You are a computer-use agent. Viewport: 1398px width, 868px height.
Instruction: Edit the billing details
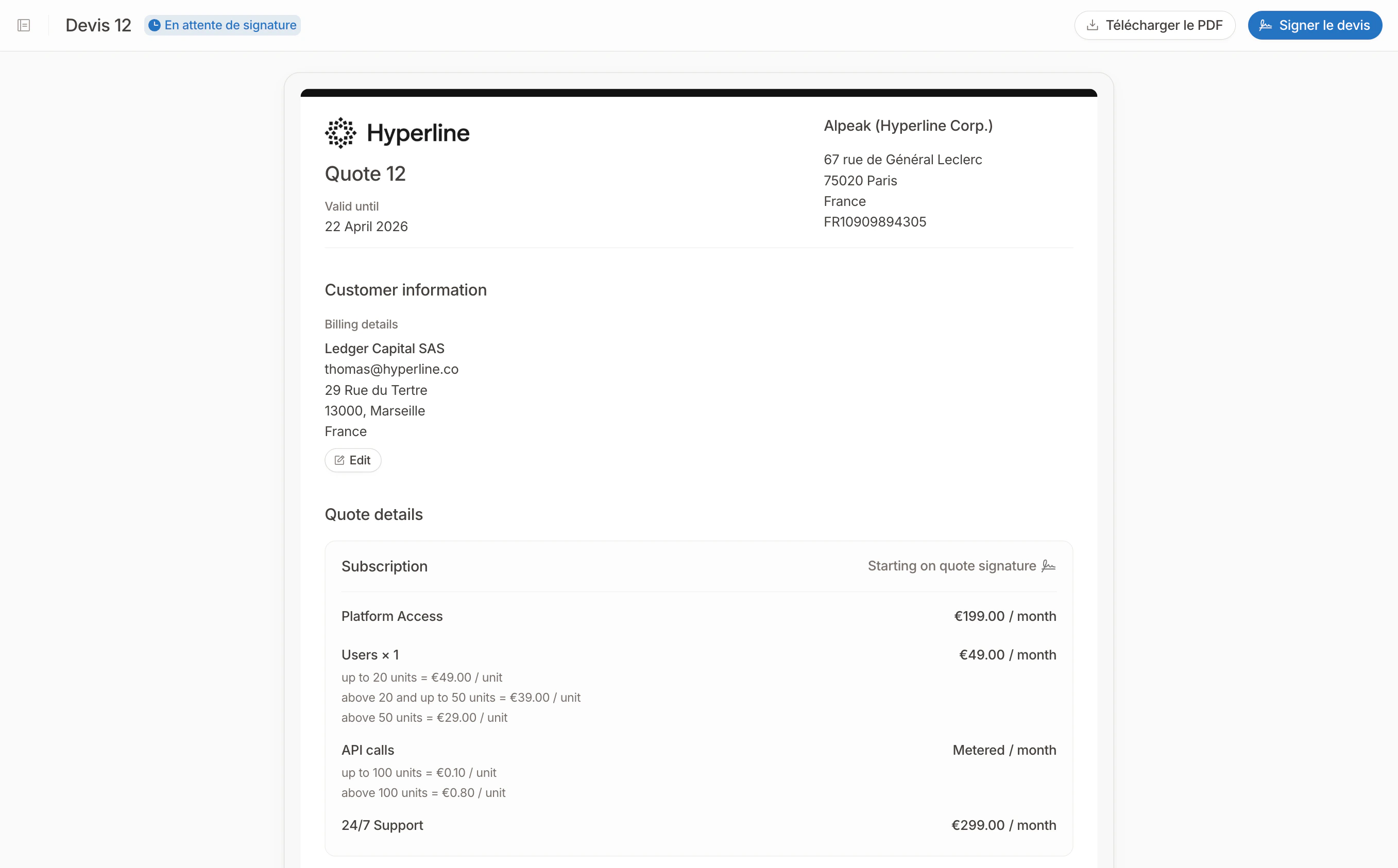coord(353,460)
